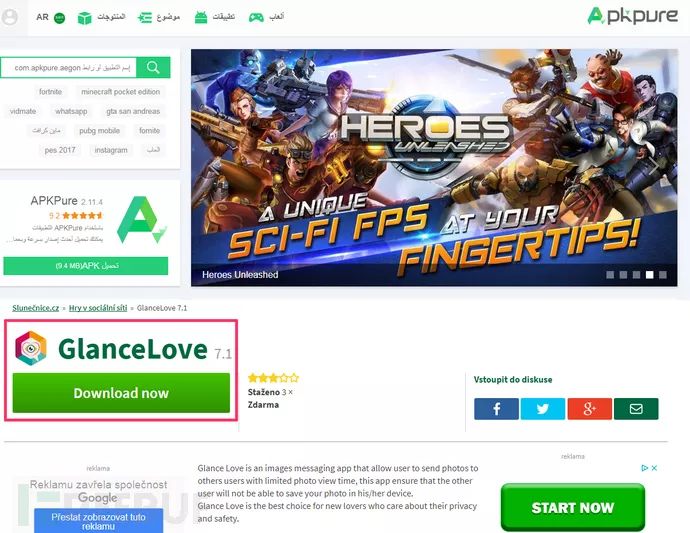Click the GlanceLove app hexagon icon
690x533 pixels.
[x=30, y=348]
